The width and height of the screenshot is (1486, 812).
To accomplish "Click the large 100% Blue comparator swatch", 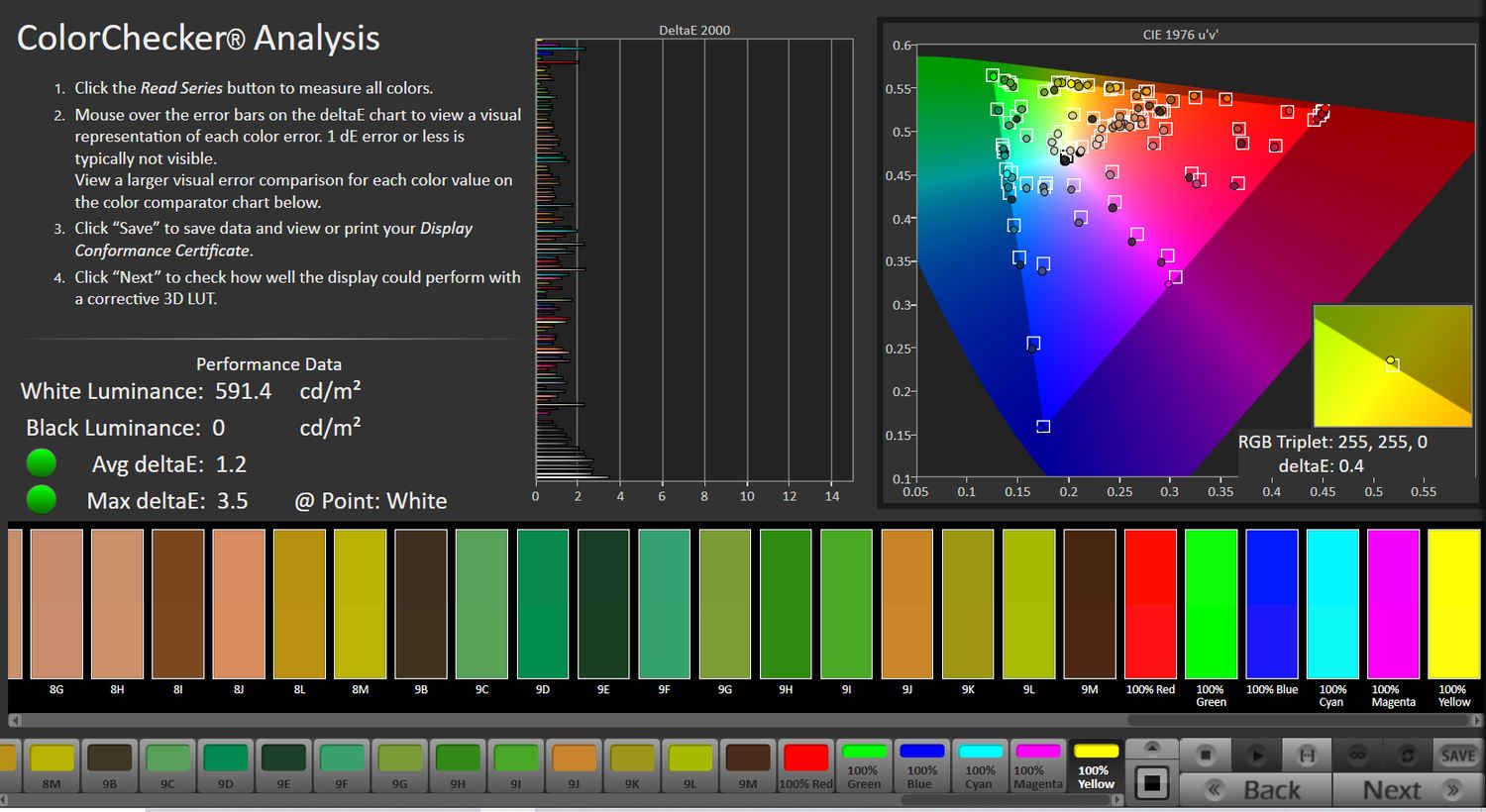I will click(x=1271, y=603).
